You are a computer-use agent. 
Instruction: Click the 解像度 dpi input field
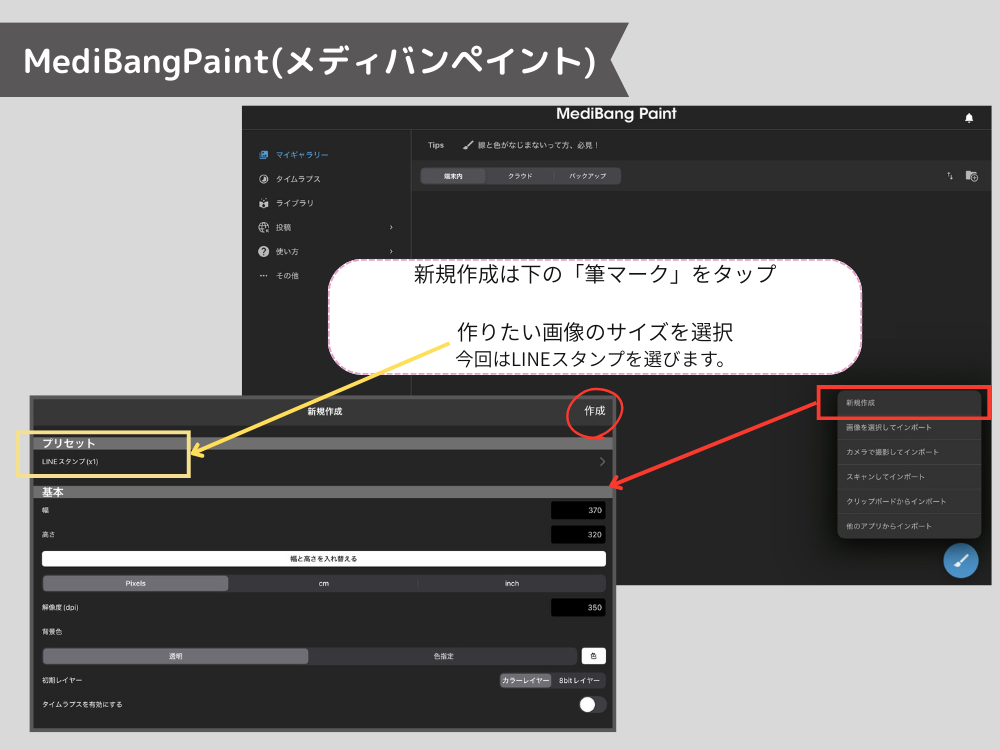578,607
